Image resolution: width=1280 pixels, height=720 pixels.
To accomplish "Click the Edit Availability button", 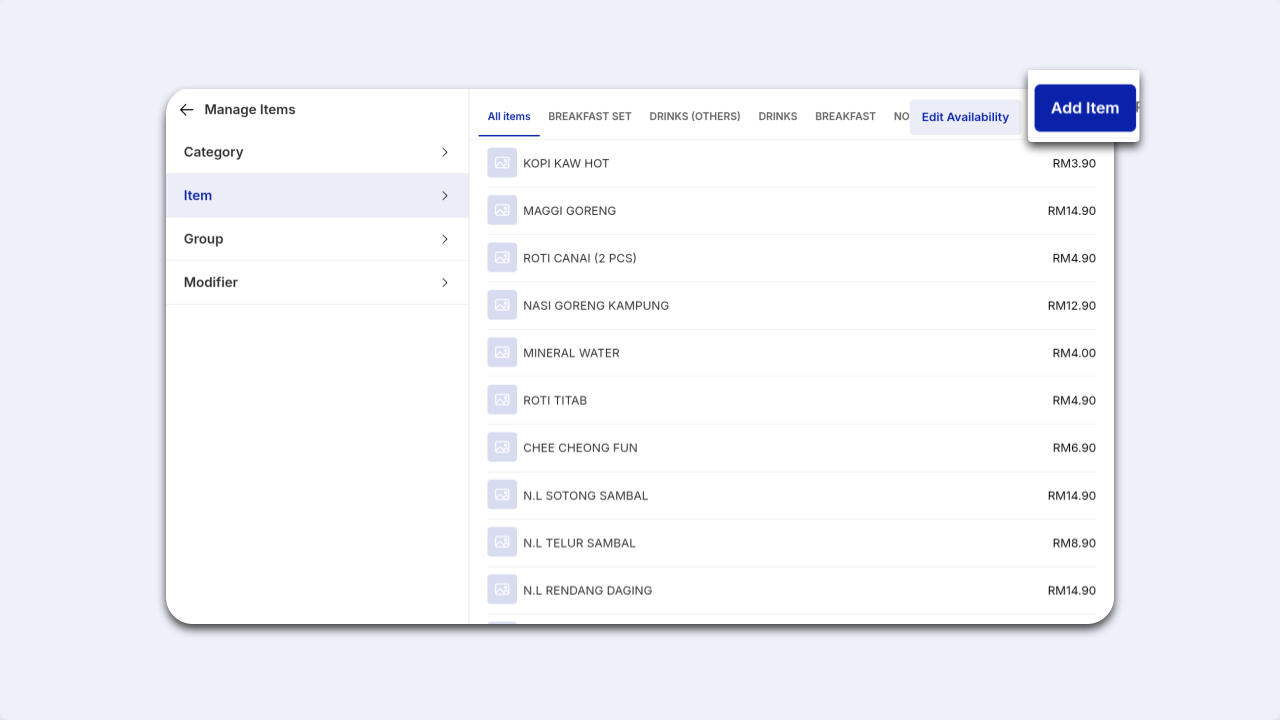I will [x=965, y=117].
